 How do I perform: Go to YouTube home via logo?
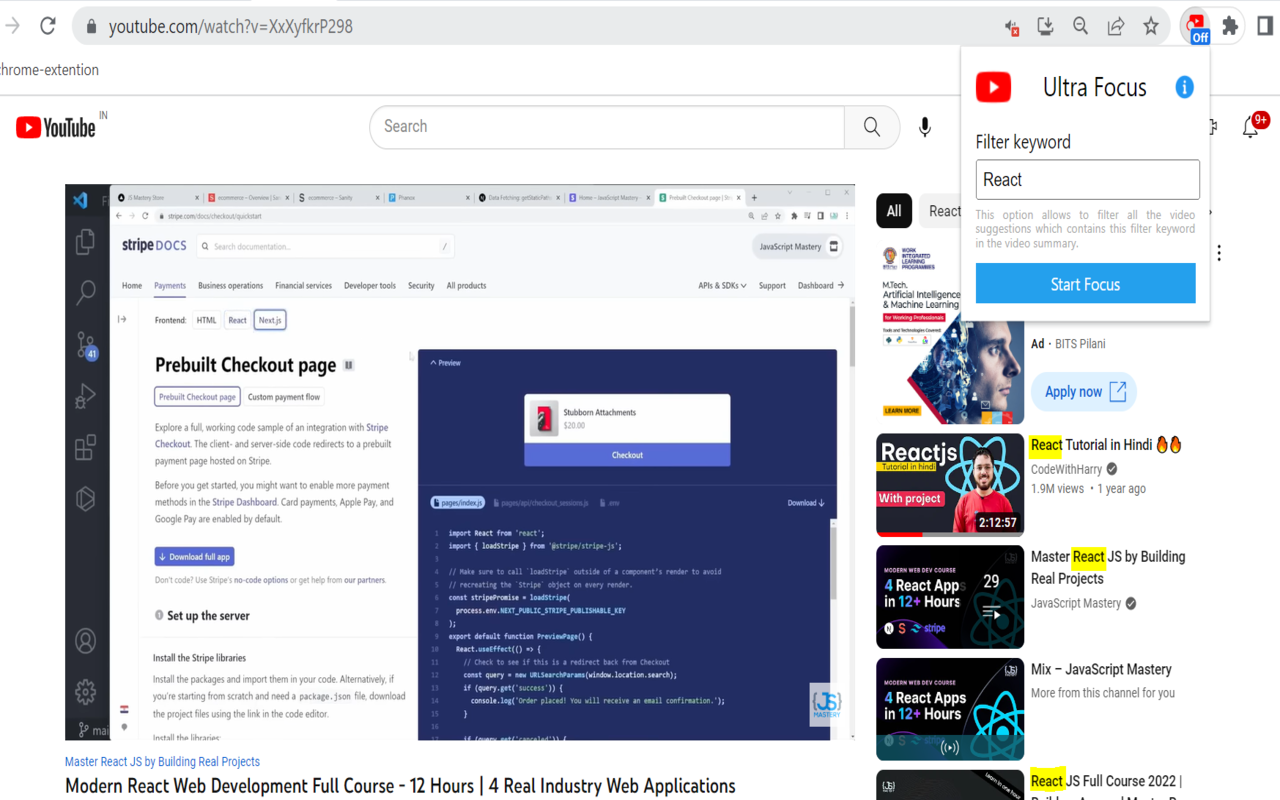coord(56,127)
